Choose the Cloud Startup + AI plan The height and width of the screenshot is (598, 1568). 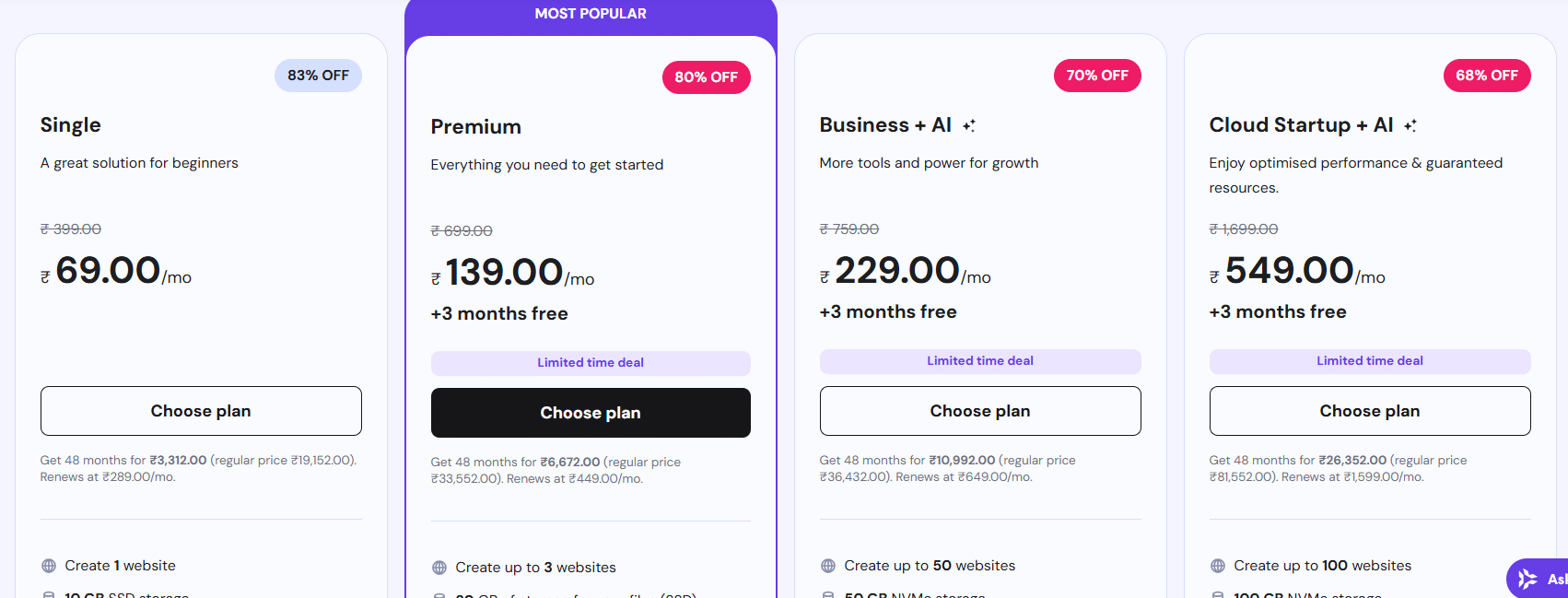(1369, 411)
